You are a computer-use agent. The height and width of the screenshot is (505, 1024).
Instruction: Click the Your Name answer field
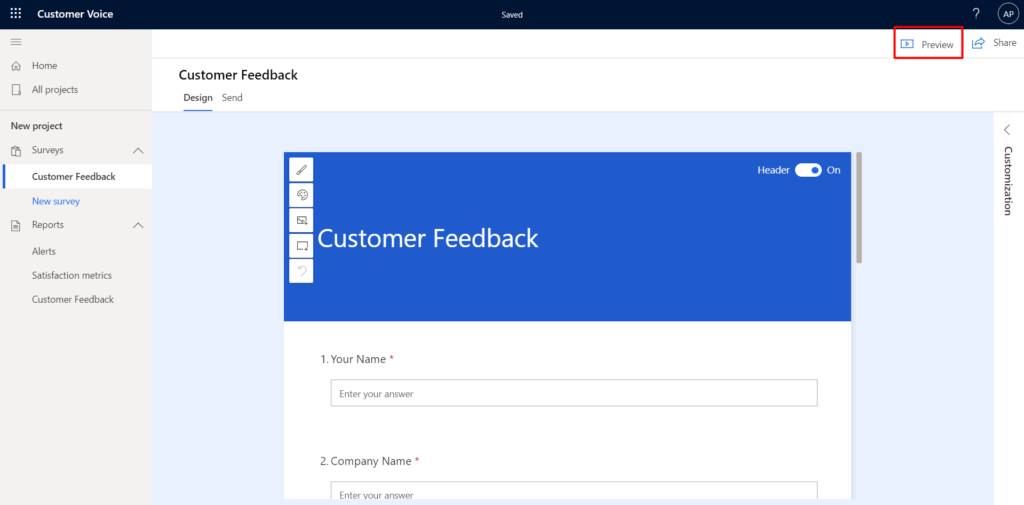coord(574,393)
